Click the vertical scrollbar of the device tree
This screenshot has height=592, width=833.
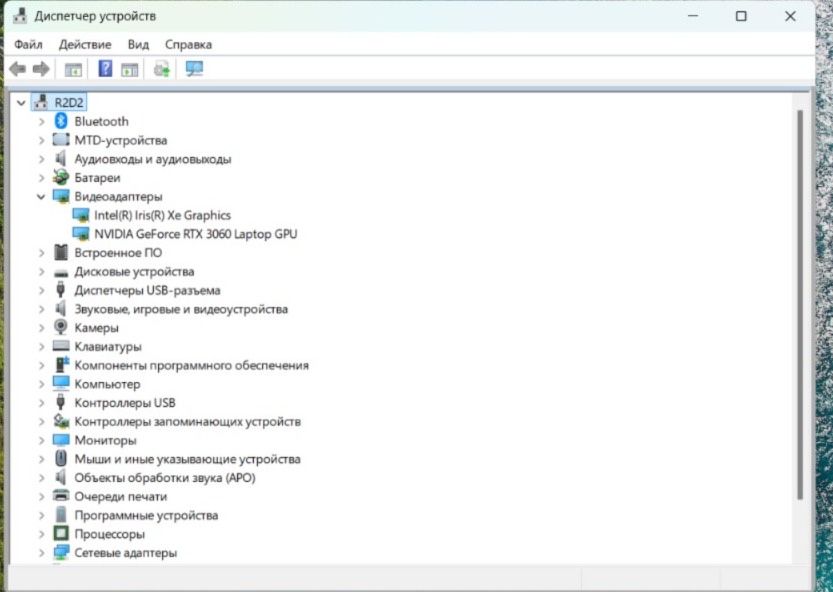click(x=800, y=305)
